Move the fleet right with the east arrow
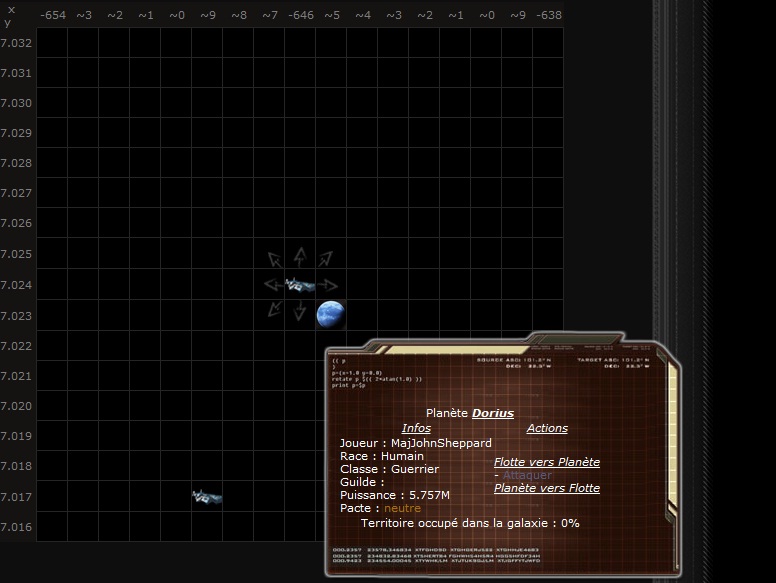 [327, 285]
